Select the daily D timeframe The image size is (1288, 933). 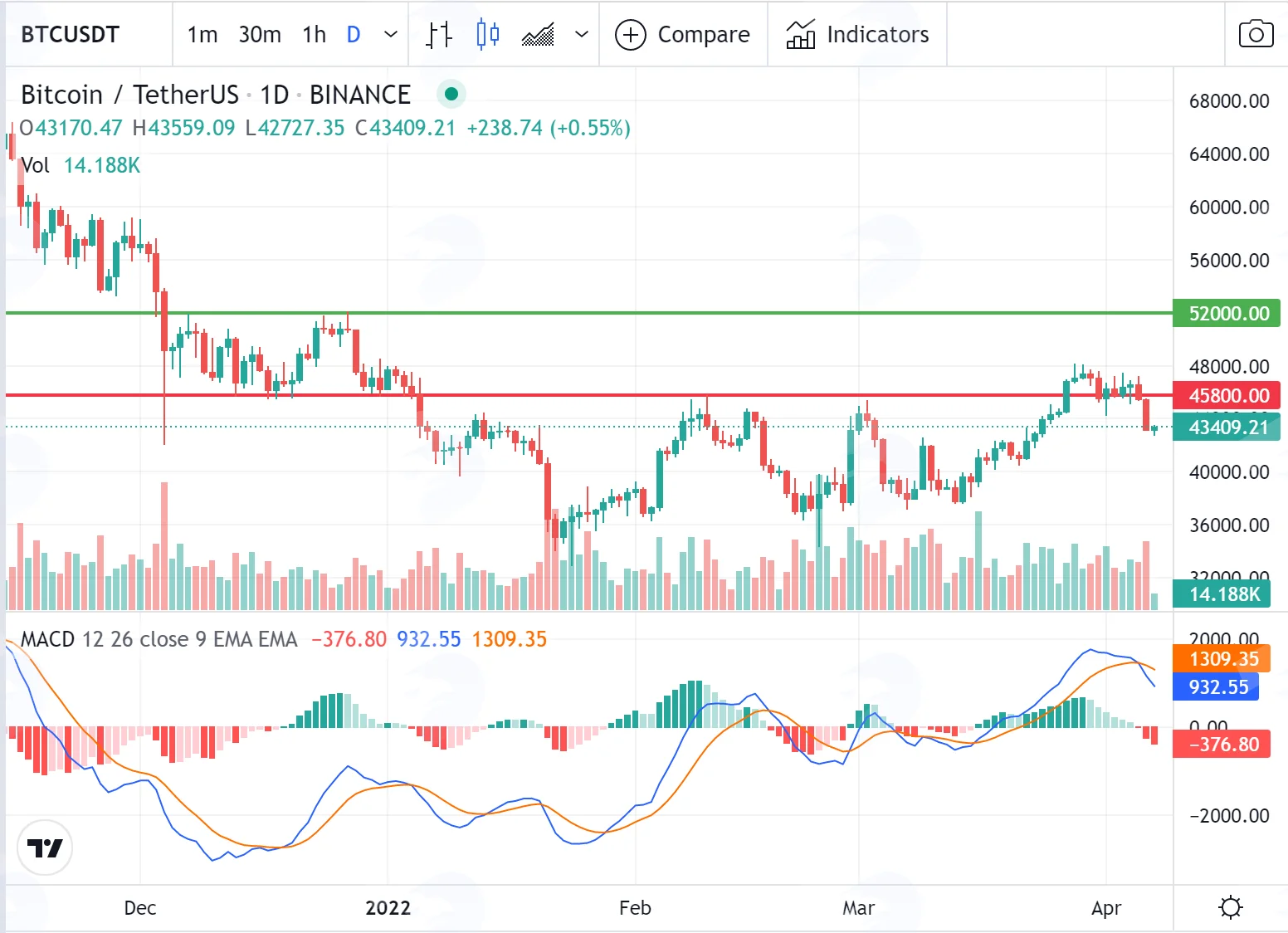pyautogui.click(x=354, y=35)
